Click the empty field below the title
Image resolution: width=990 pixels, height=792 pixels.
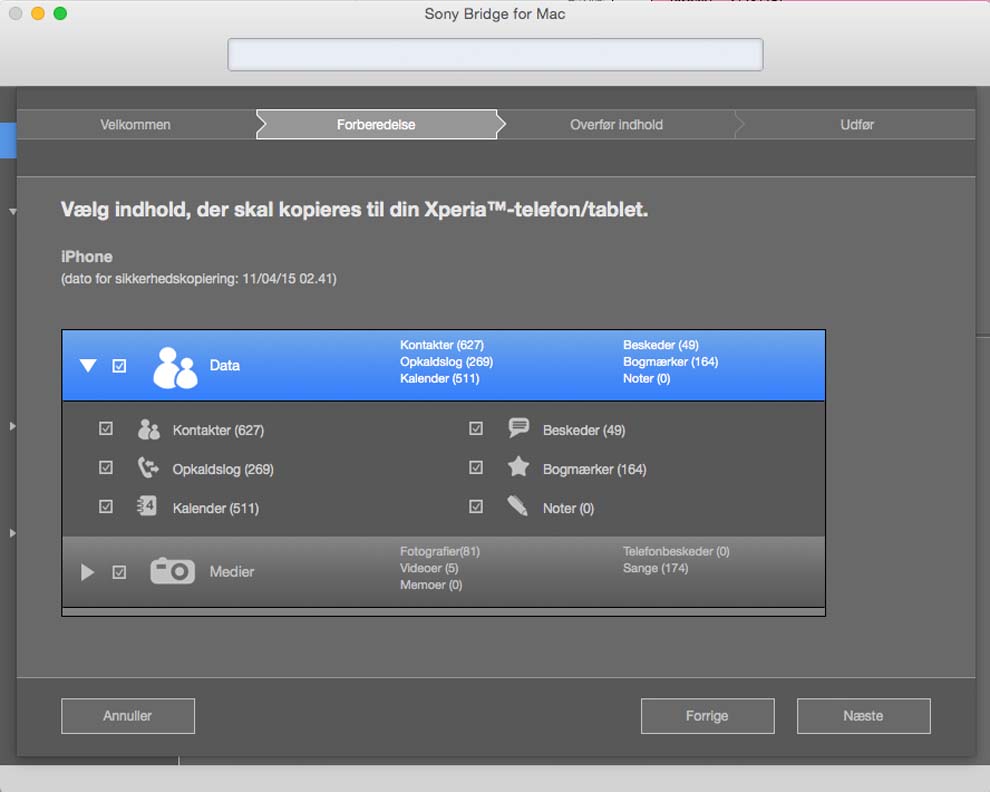click(x=496, y=54)
